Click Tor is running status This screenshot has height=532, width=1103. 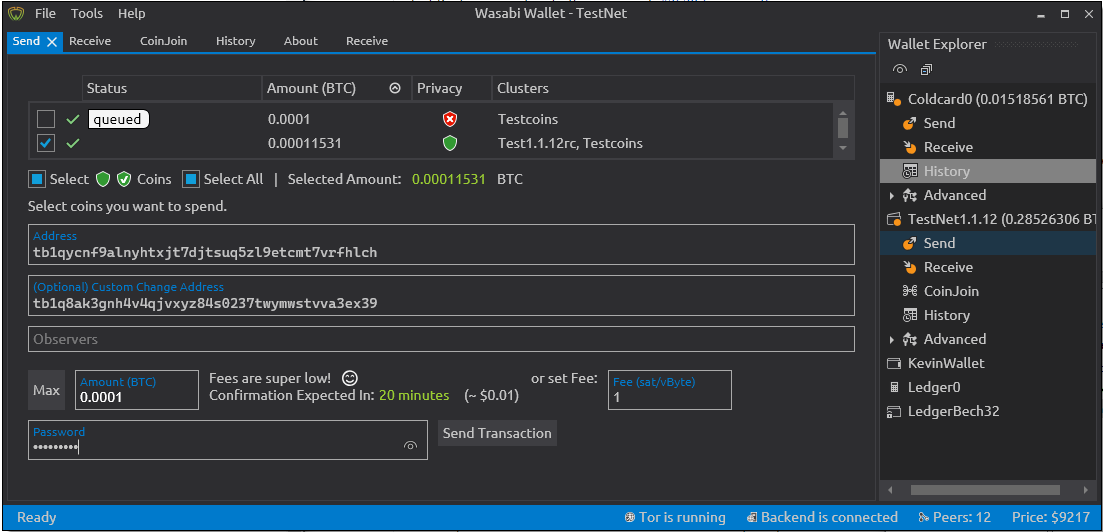pyautogui.click(x=675, y=517)
